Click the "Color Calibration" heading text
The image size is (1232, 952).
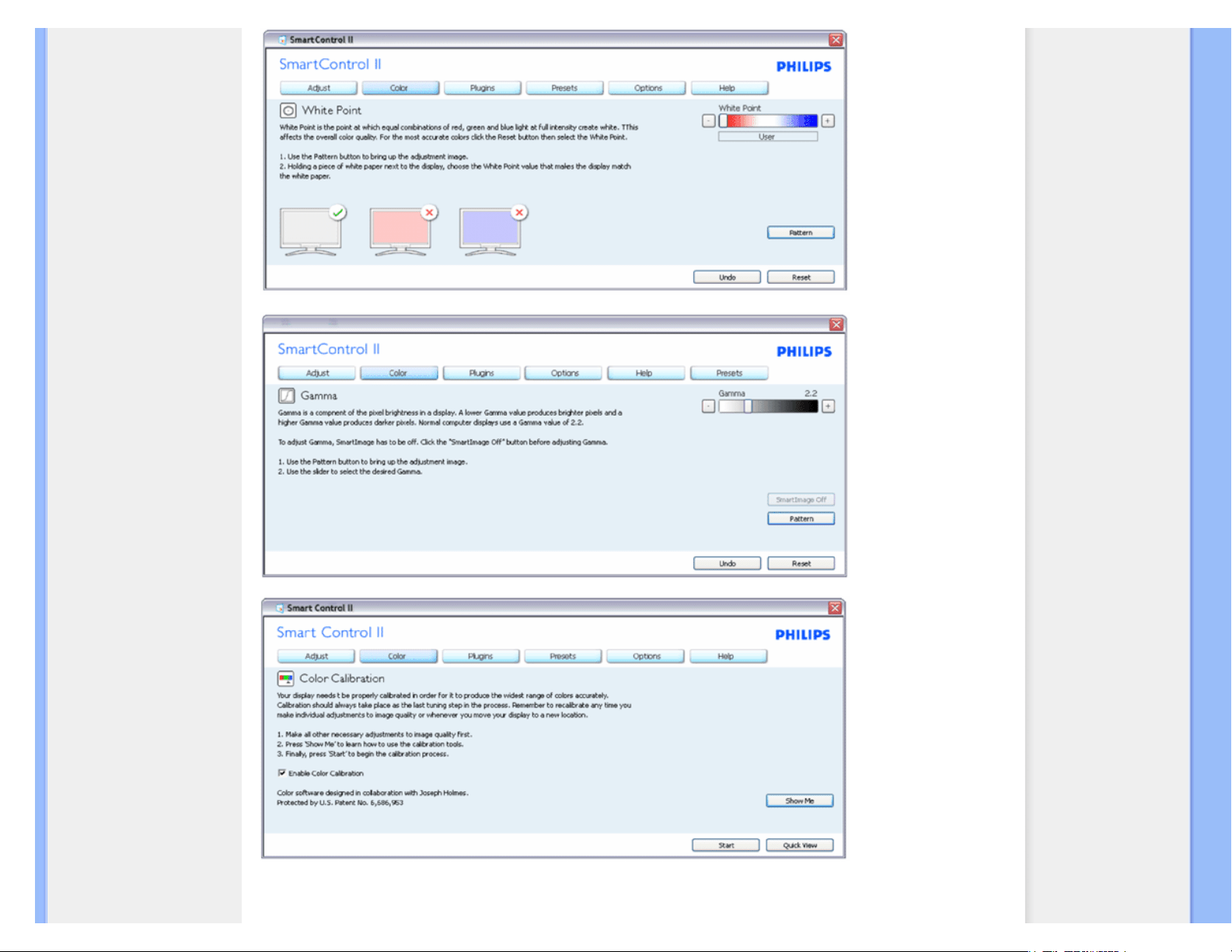[x=342, y=678]
